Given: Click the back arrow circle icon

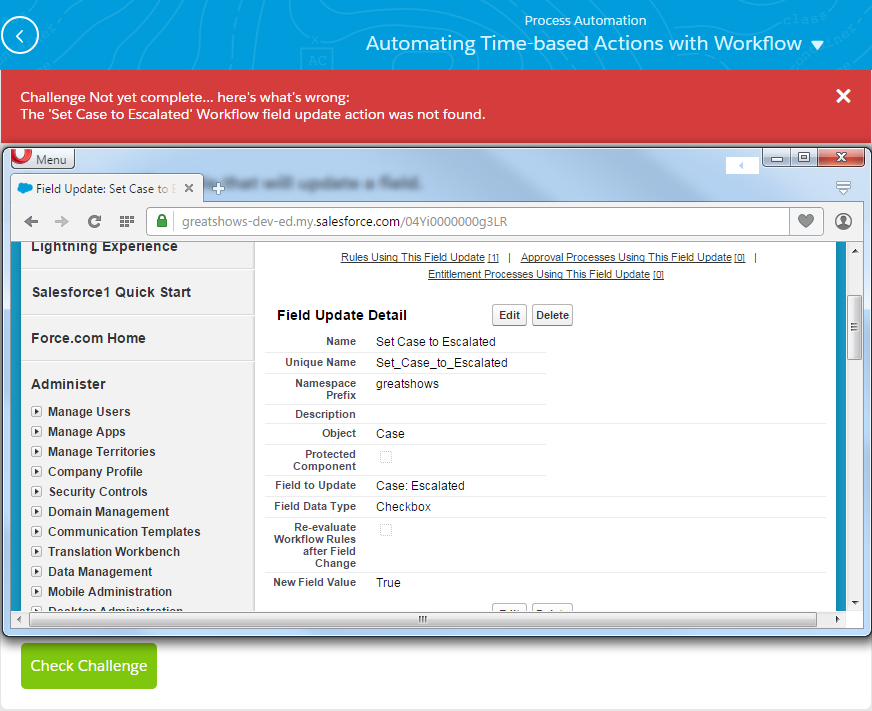Looking at the screenshot, I should (20, 36).
